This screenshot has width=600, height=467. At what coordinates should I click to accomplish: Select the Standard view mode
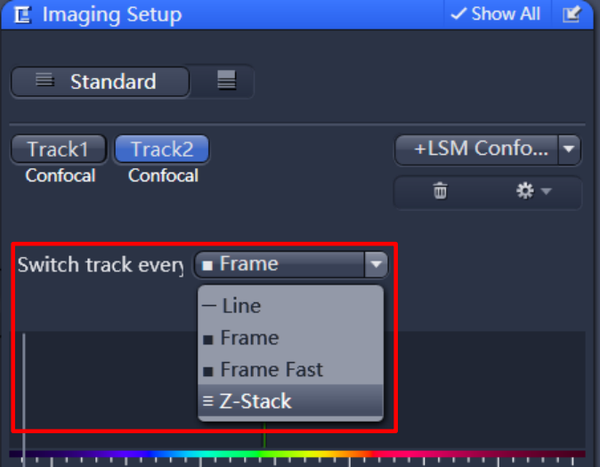[99, 82]
